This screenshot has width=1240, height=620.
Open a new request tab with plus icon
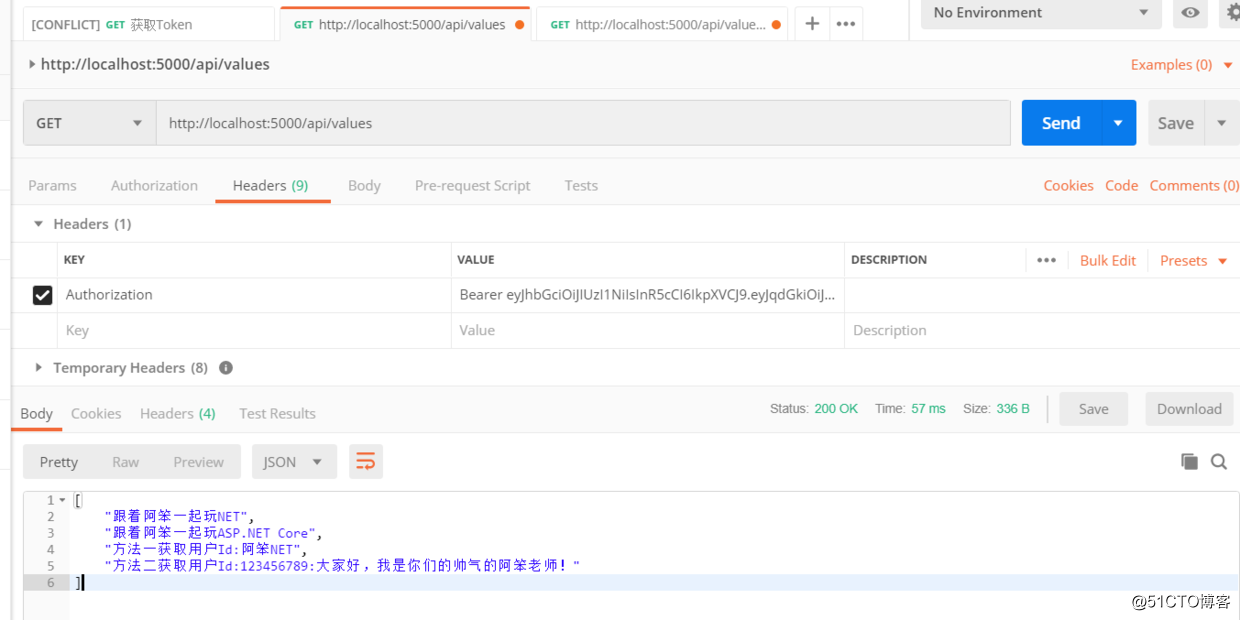point(812,24)
